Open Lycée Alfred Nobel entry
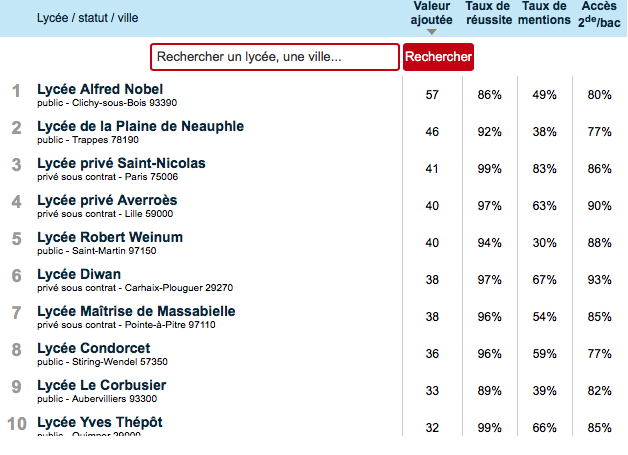 click(x=100, y=89)
